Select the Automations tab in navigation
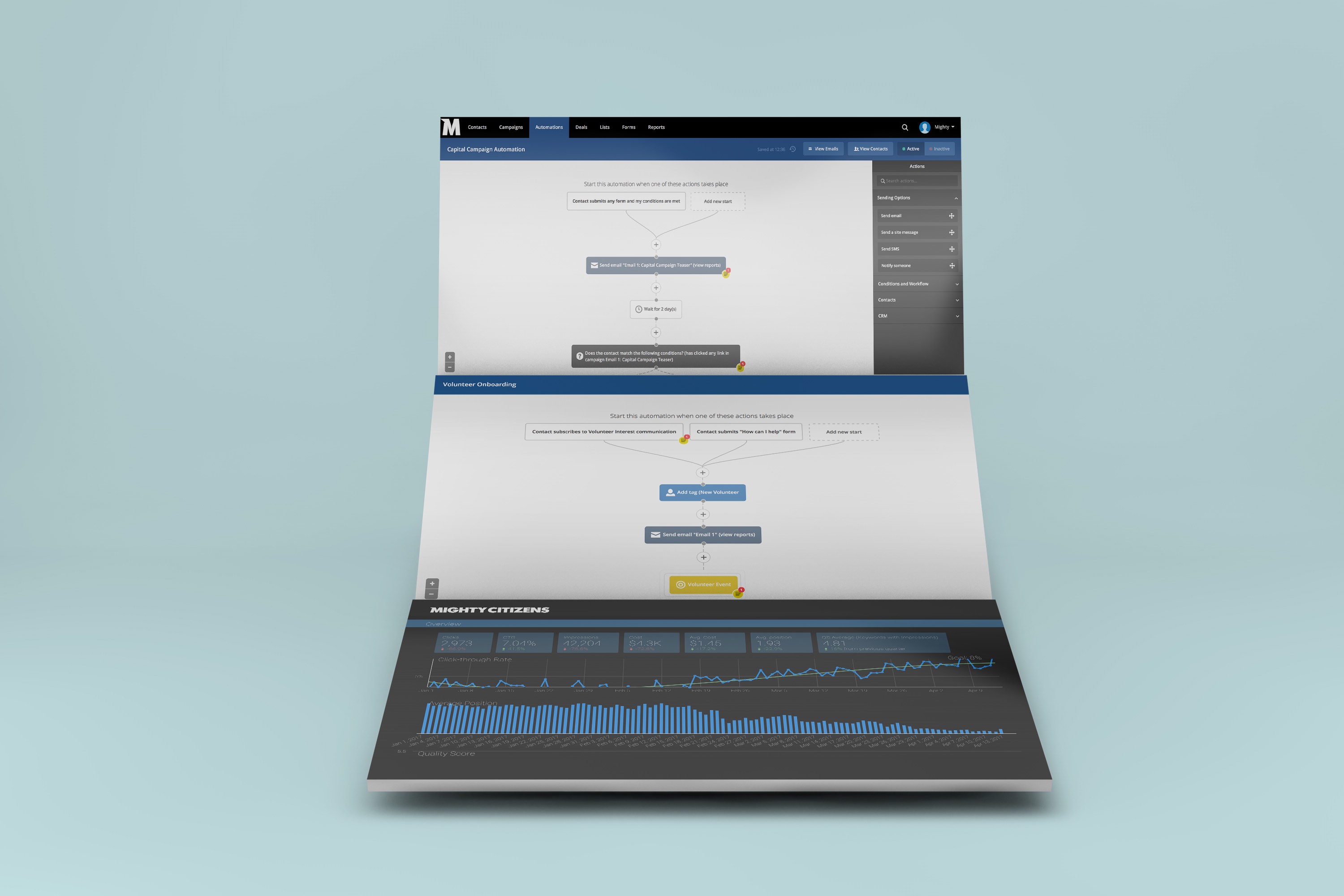Image resolution: width=1344 pixels, height=896 pixels. click(x=547, y=126)
